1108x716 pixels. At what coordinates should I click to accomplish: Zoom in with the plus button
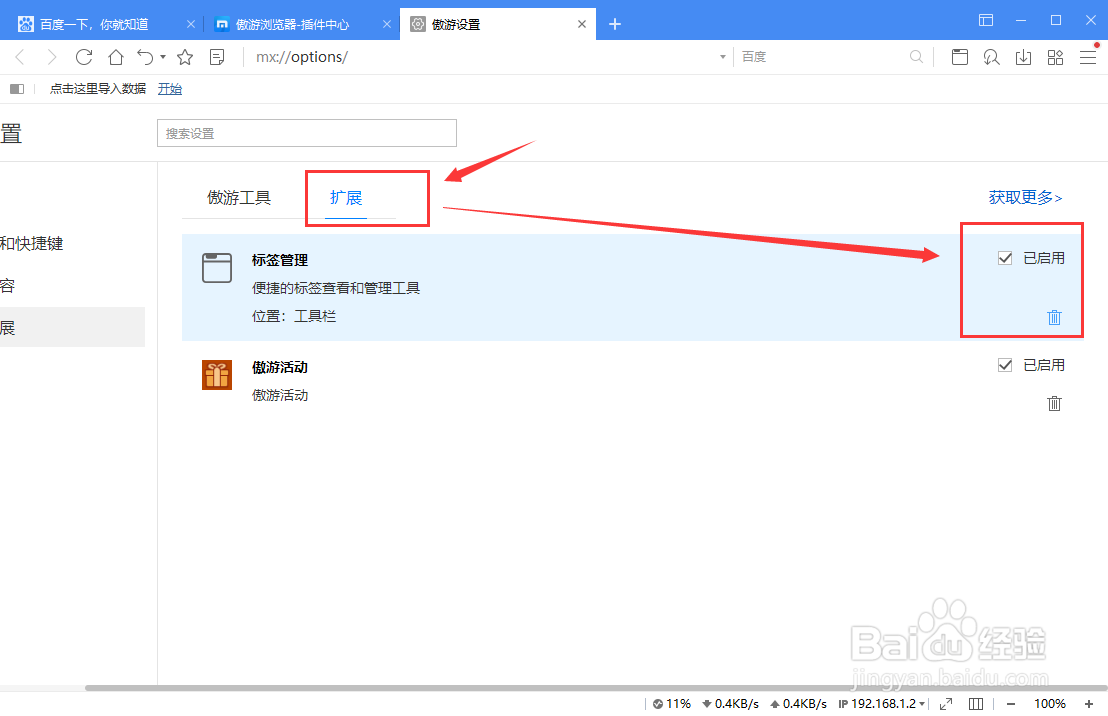click(x=1089, y=704)
